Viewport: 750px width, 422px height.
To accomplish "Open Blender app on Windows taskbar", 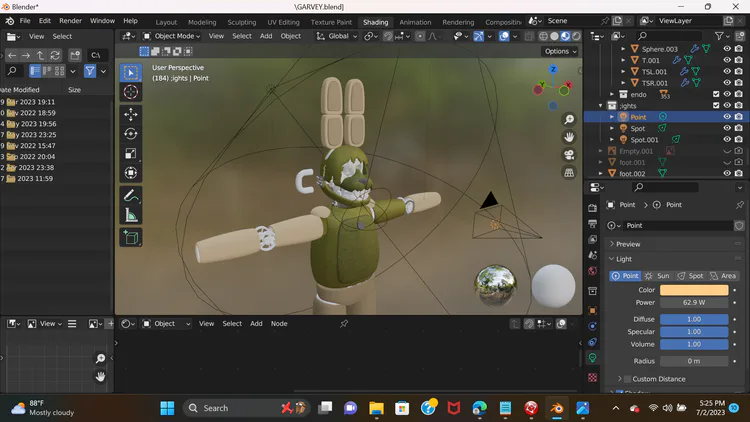I will tap(556, 408).
